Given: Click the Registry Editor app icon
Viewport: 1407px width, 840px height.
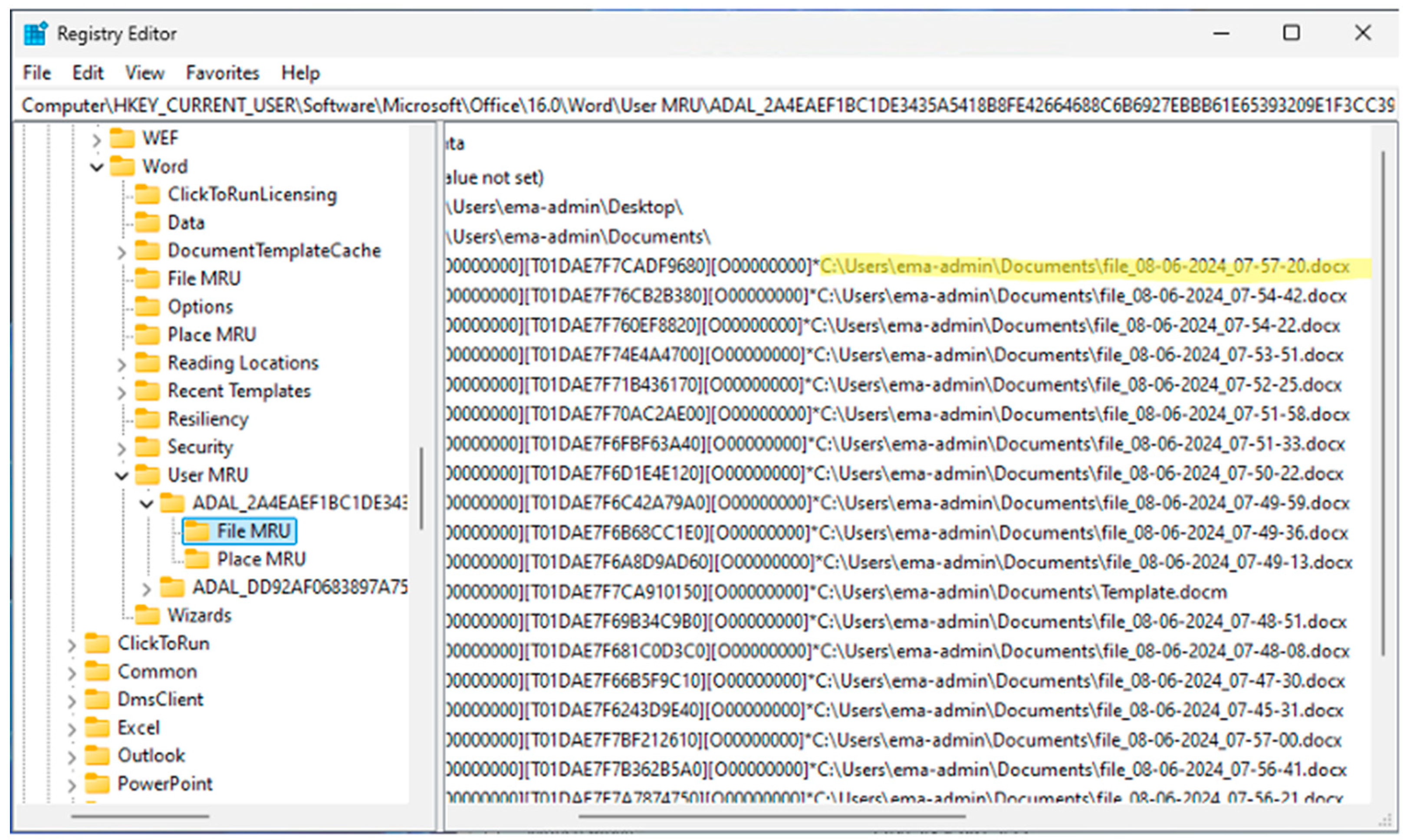Looking at the screenshot, I should coord(35,33).
